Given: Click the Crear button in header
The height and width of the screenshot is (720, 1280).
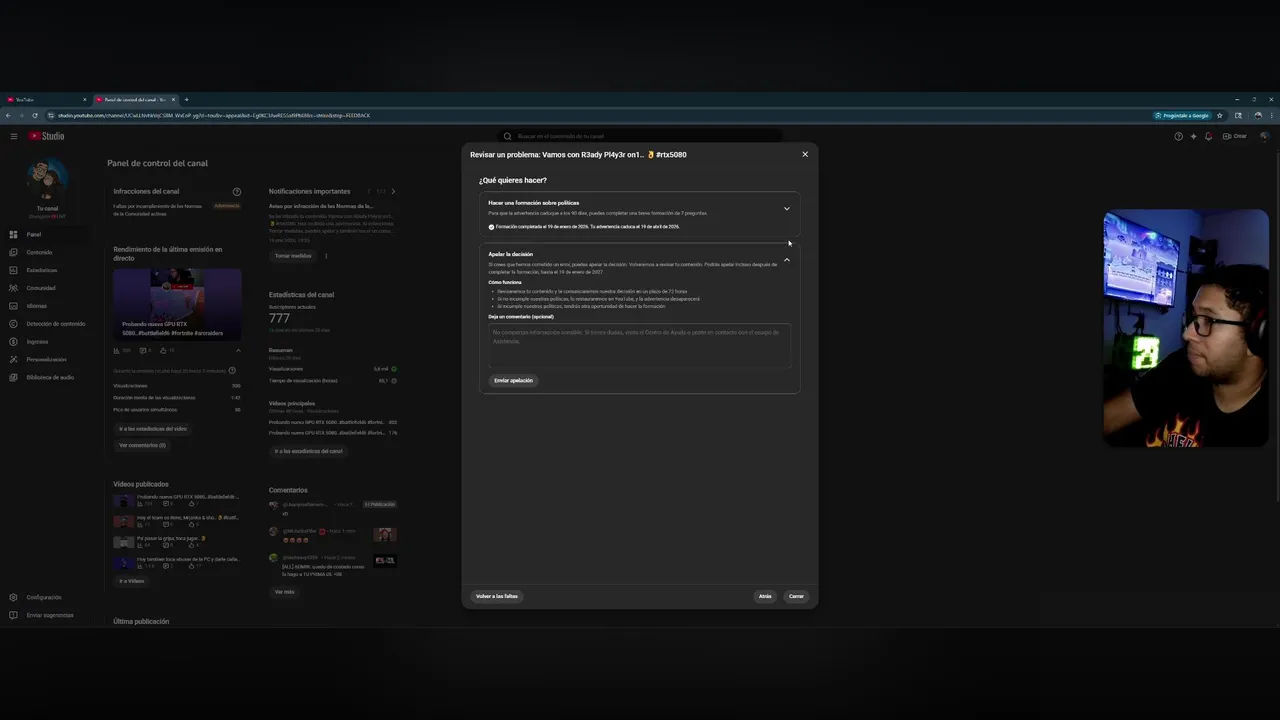Looking at the screenshot, I should click(1235, 136).
